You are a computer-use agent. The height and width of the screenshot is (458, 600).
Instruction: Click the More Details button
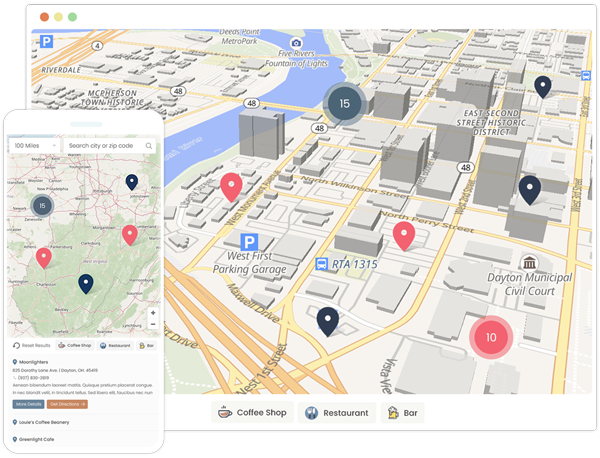pyautogui.click(x=29, y=404)
